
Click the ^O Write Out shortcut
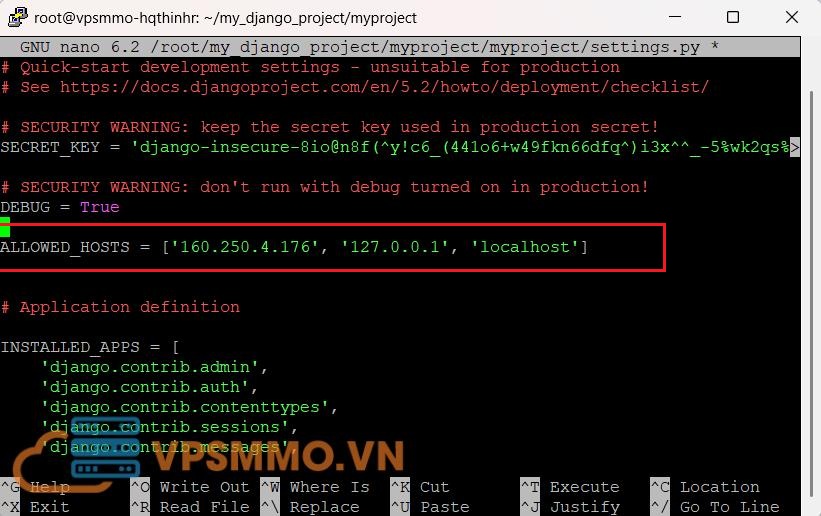click(x=190, y=487)
